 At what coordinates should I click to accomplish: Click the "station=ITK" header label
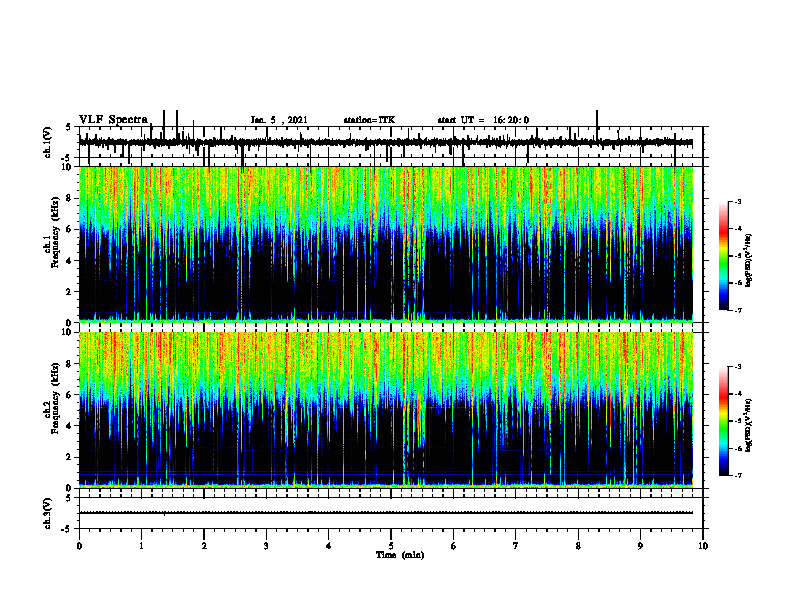(x=369, y=120)
